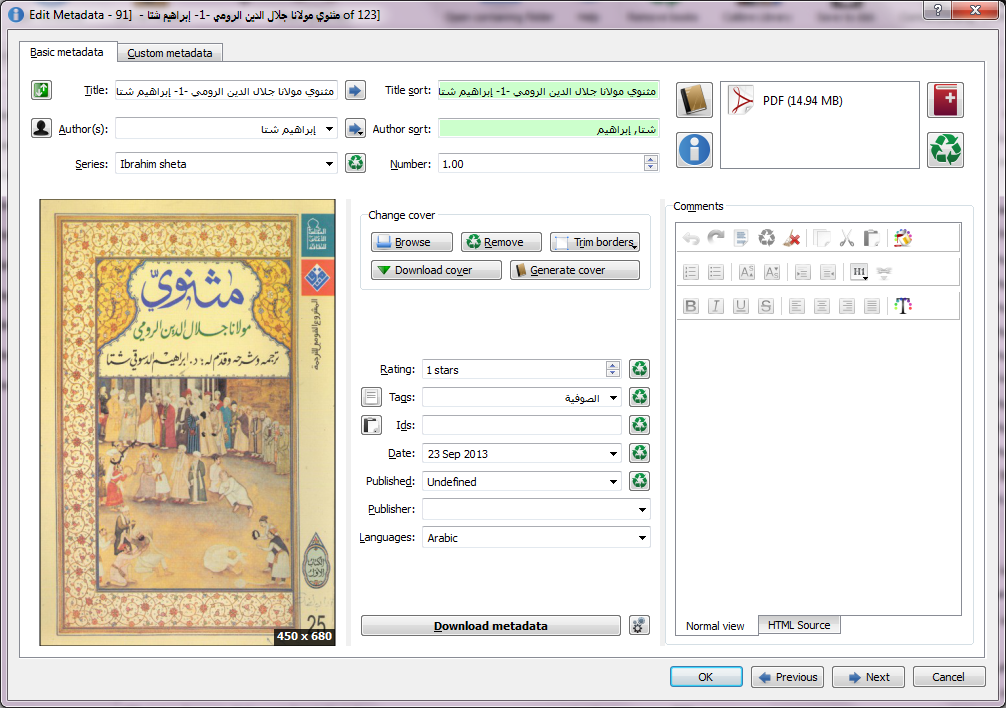Align comment text left
This screenshot has height=708, width=1006.
point(797,306)
